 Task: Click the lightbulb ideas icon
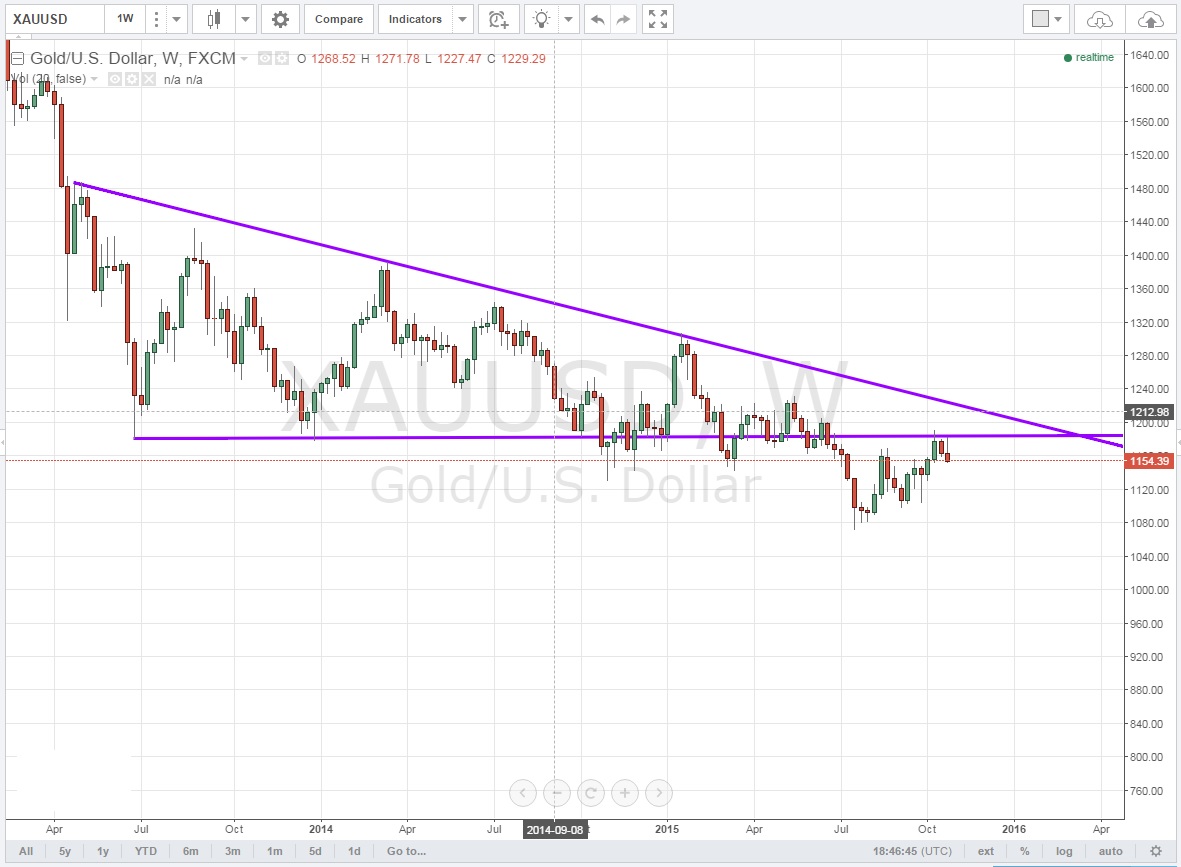(542, 19)
